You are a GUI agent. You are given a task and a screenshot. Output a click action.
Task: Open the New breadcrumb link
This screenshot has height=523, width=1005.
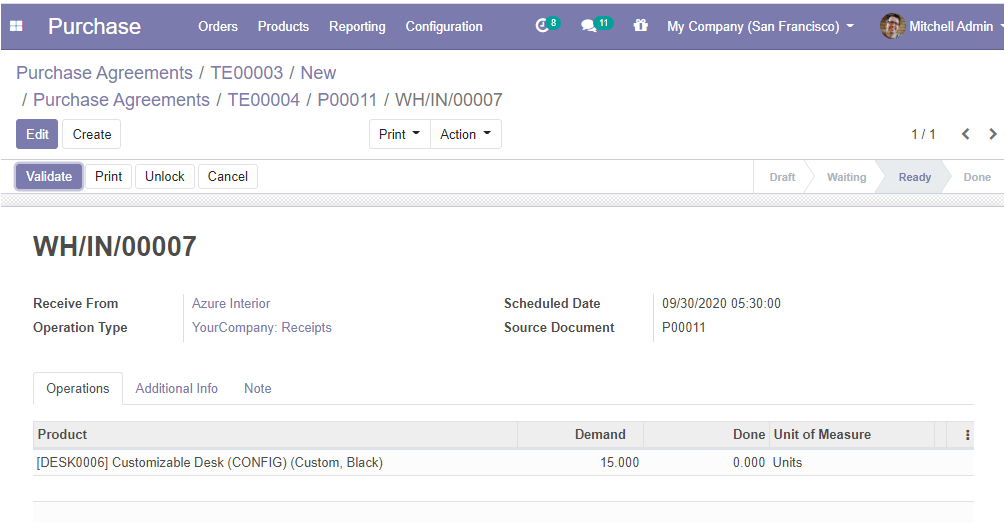[x=318, y=73]
